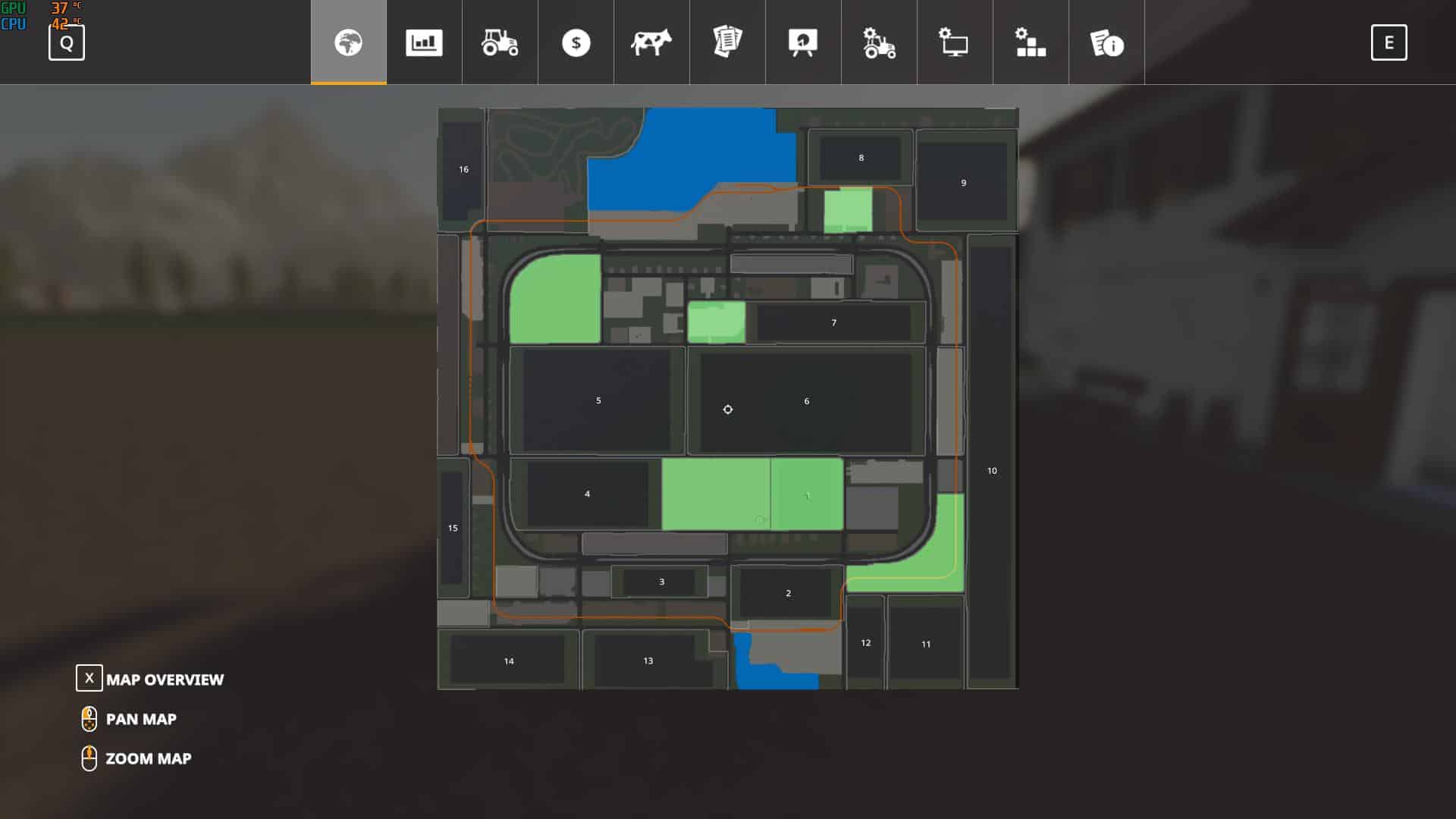Select field 14 on the map

point(508,661)
